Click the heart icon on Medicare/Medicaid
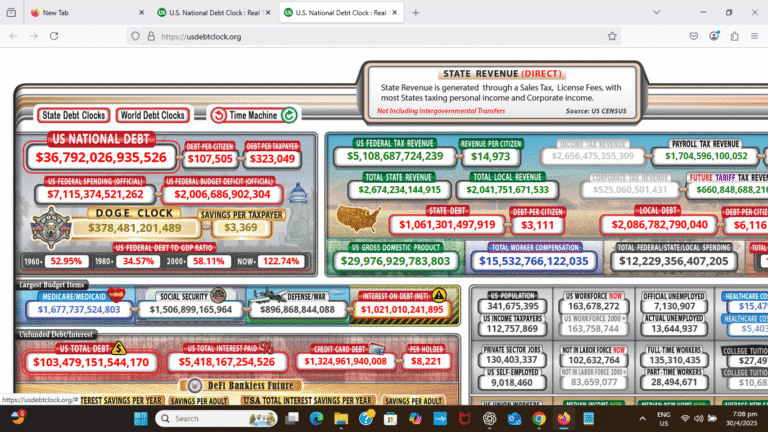The image size is (768, 432). tap(116, 295)
